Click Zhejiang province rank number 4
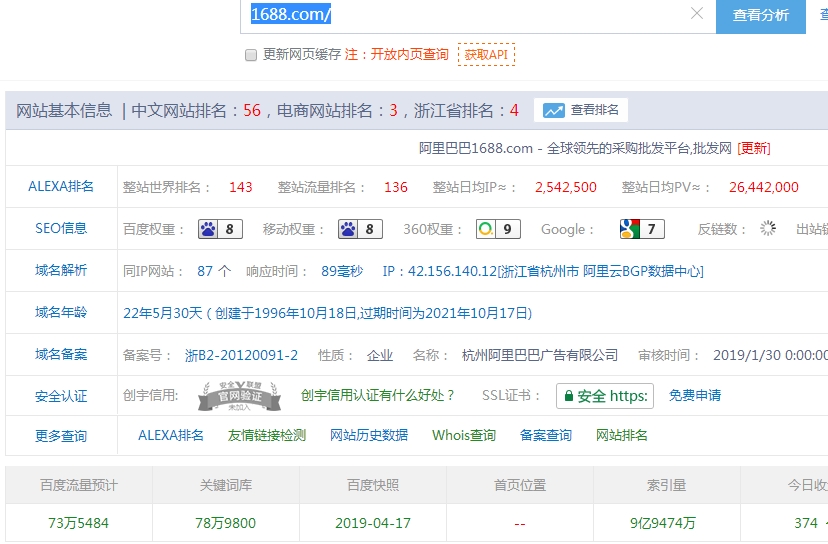The height and width of the screenshot is (544, 828). pos(514,110)
